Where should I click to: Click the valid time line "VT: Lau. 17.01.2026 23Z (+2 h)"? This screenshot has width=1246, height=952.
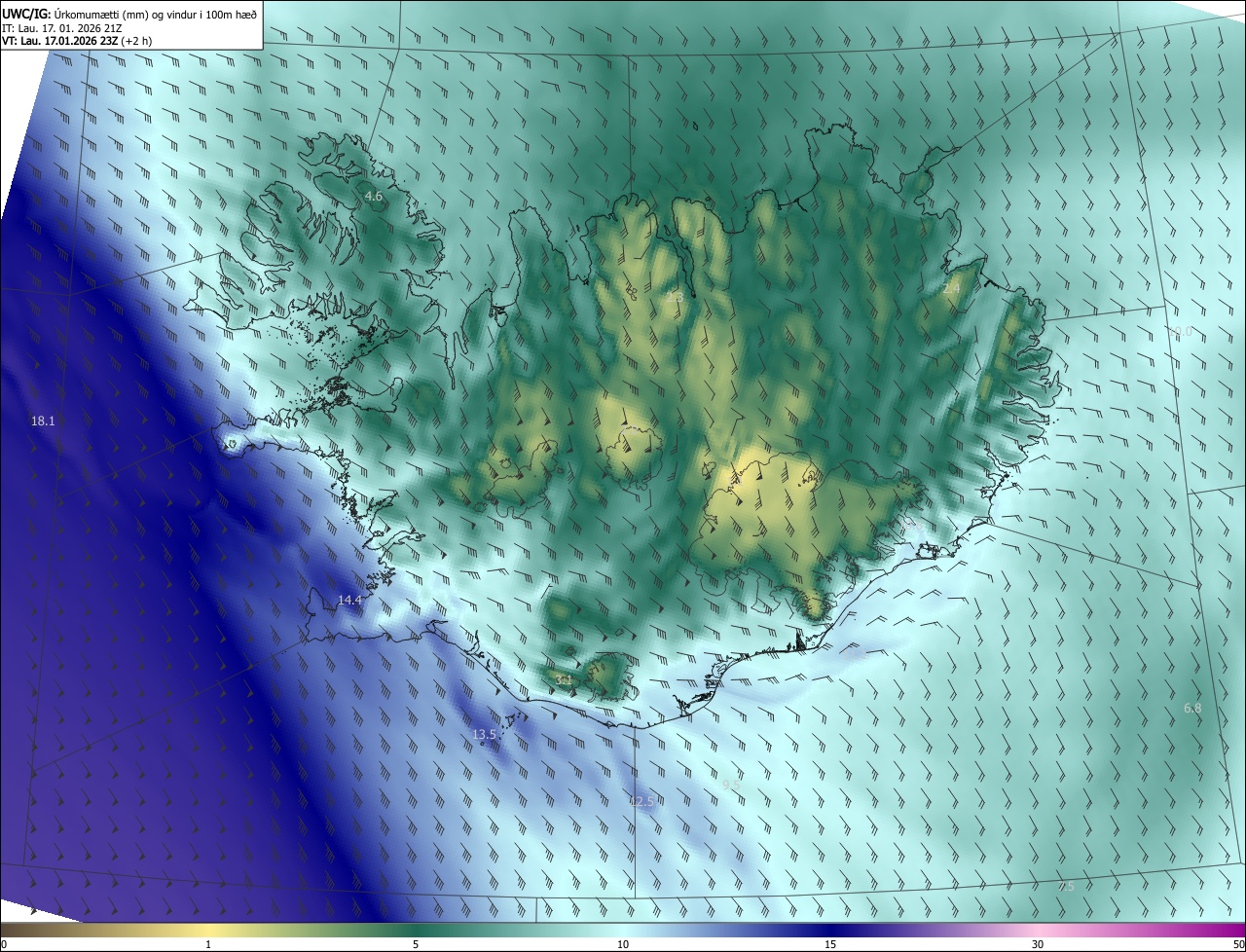[77, 41]
